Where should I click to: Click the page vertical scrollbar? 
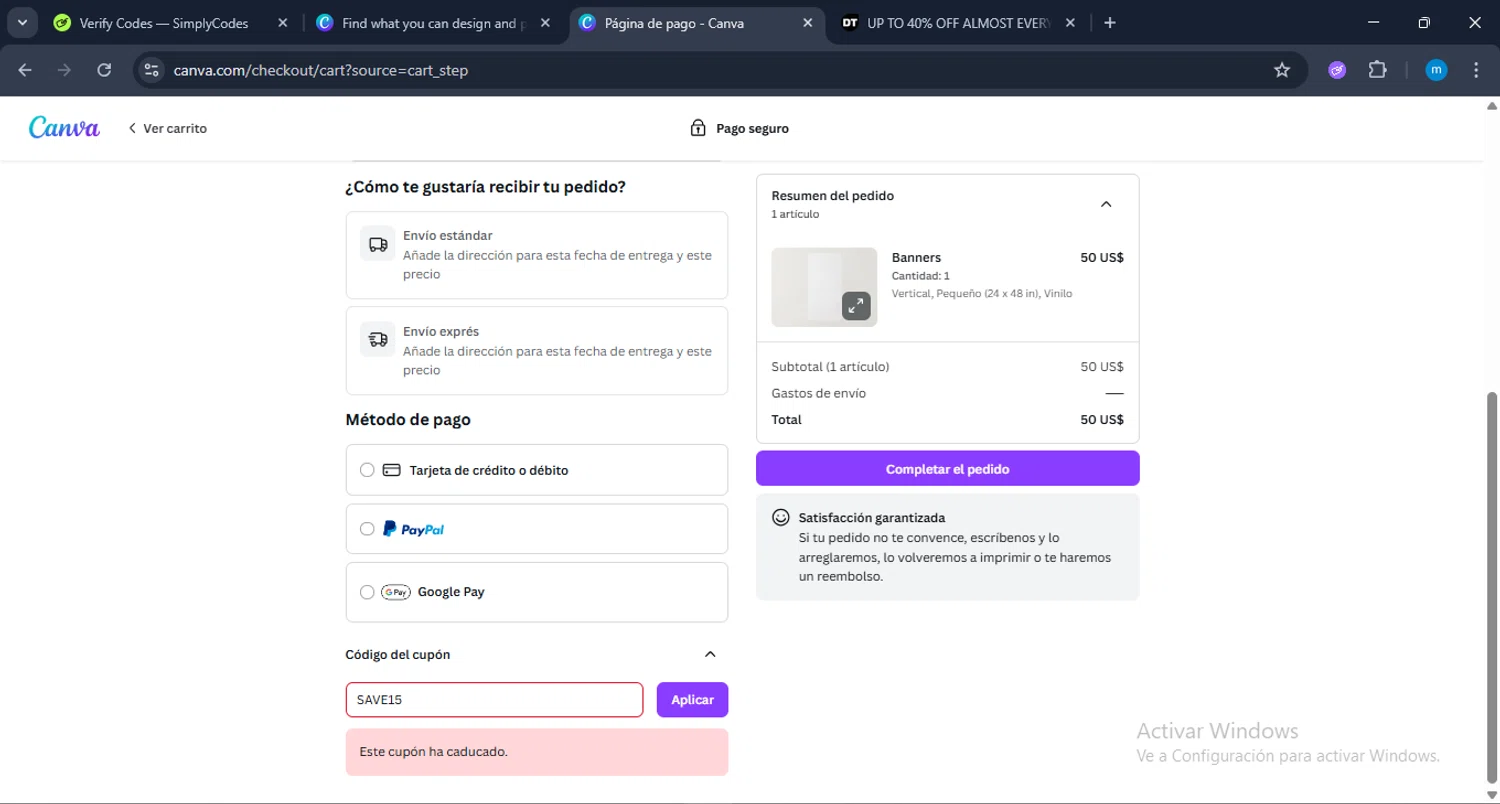coord(1492,590)
